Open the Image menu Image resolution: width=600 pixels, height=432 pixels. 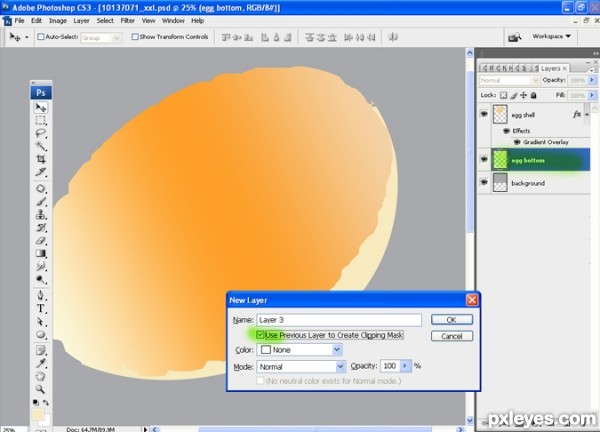coord(58,20)
